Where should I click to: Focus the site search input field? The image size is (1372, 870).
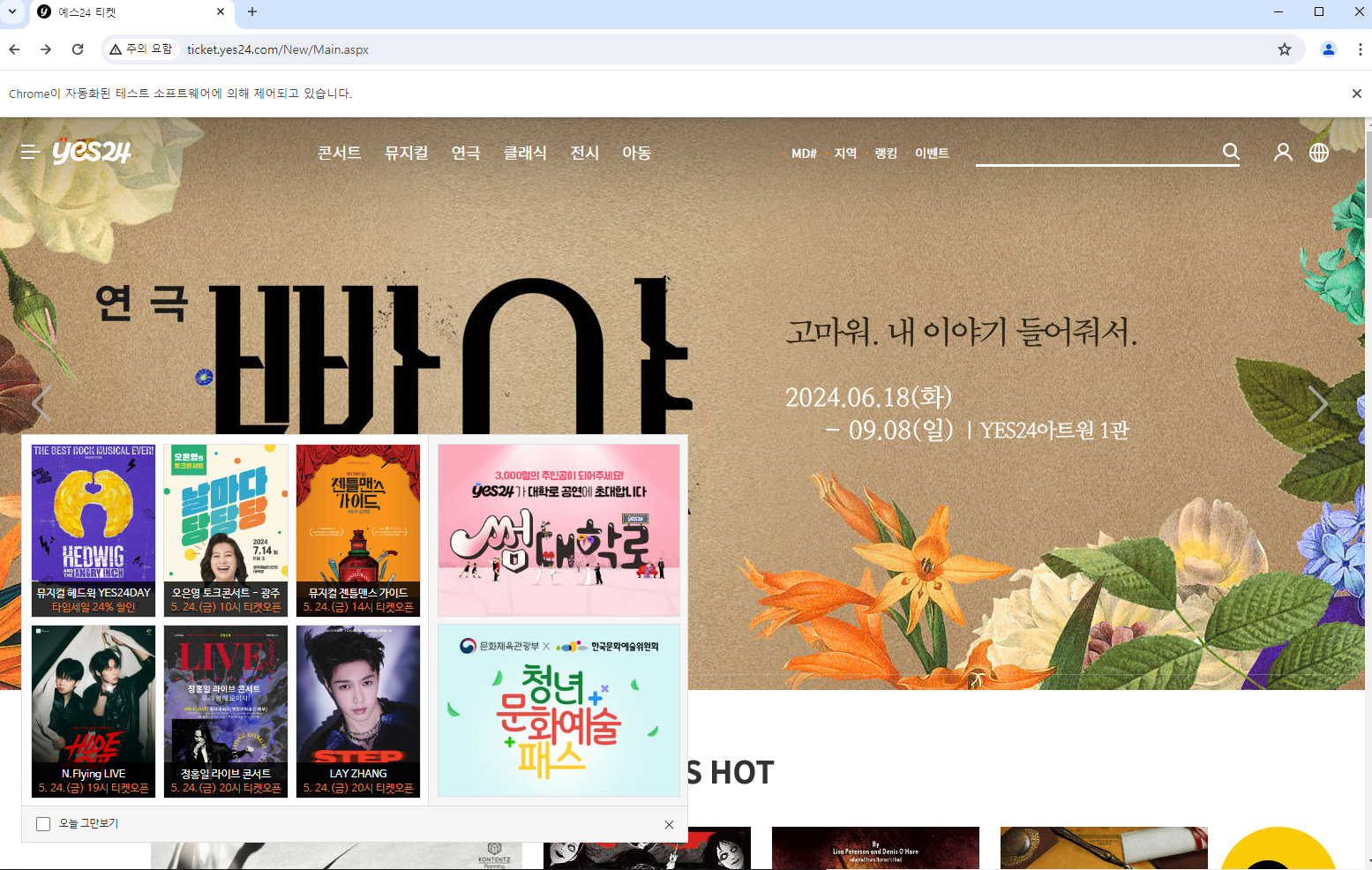pyautogui.click(x=1098, y=152)
